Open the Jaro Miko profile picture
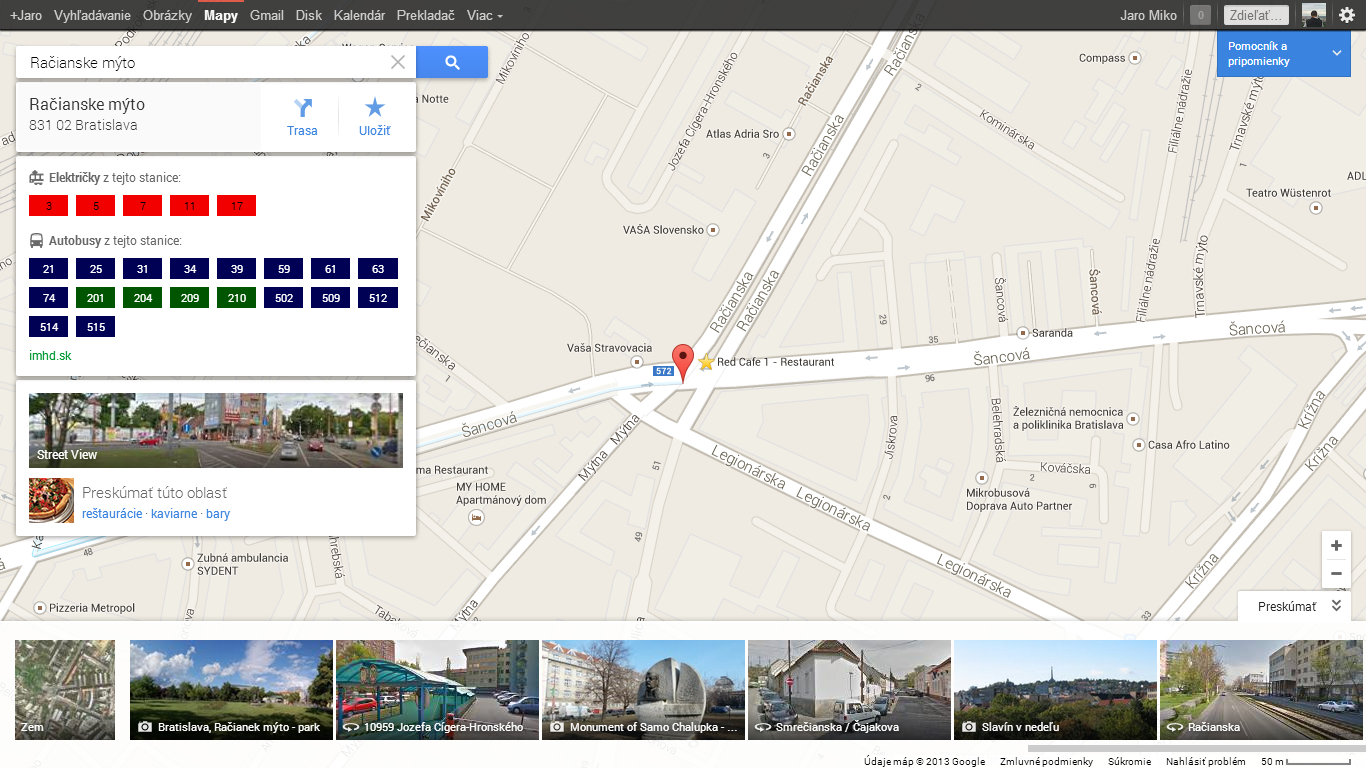 [1314, 15]
